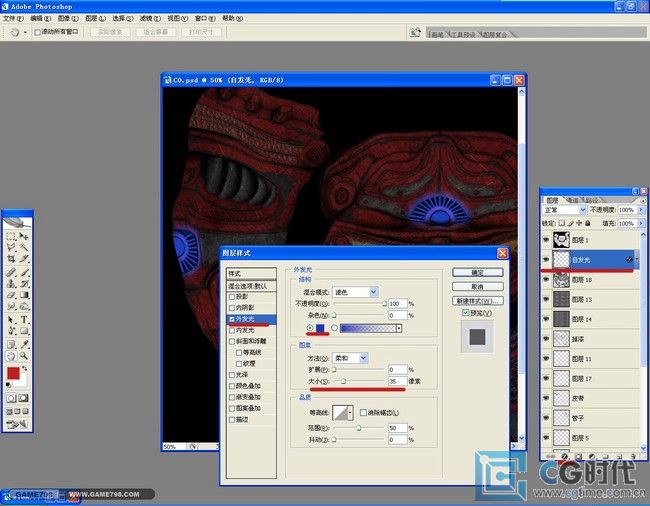Select the Shape tool
Screen dimensions: 650x506
[24, 331]
